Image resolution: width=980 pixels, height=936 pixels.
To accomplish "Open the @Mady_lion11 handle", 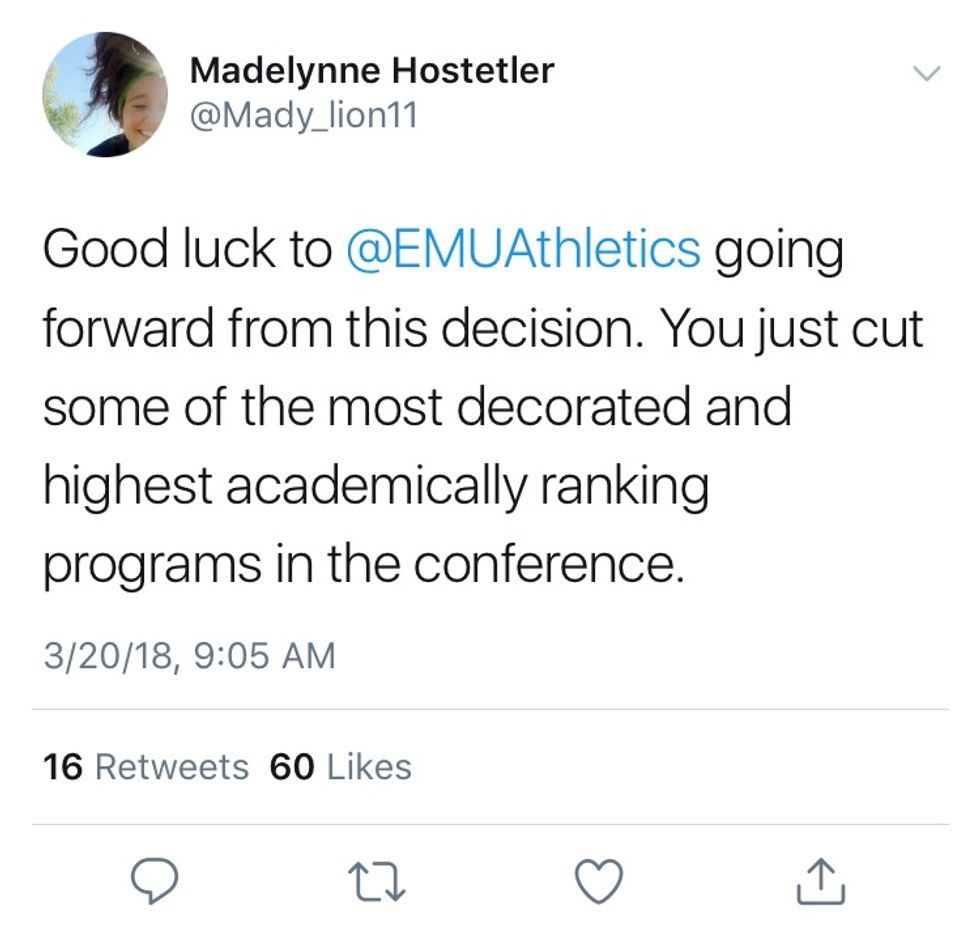I will 303,116.
